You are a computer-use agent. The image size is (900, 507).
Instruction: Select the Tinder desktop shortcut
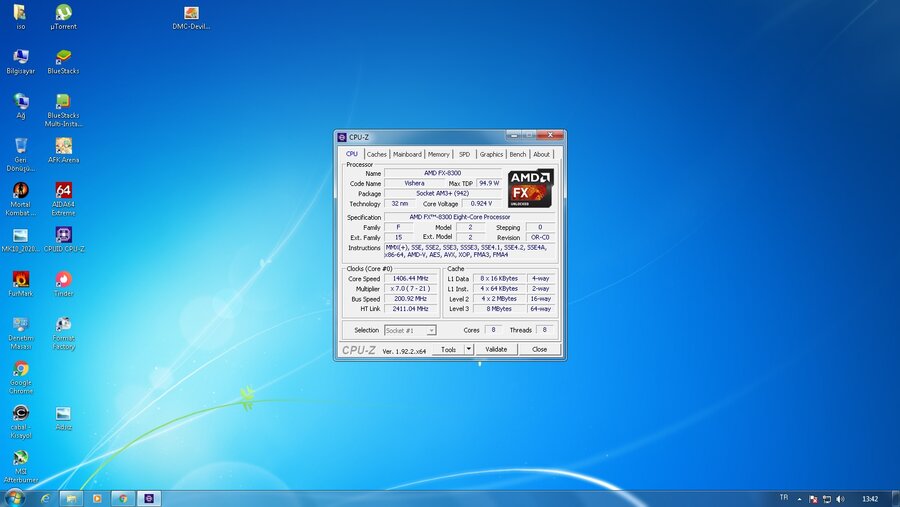click(63, 284)
